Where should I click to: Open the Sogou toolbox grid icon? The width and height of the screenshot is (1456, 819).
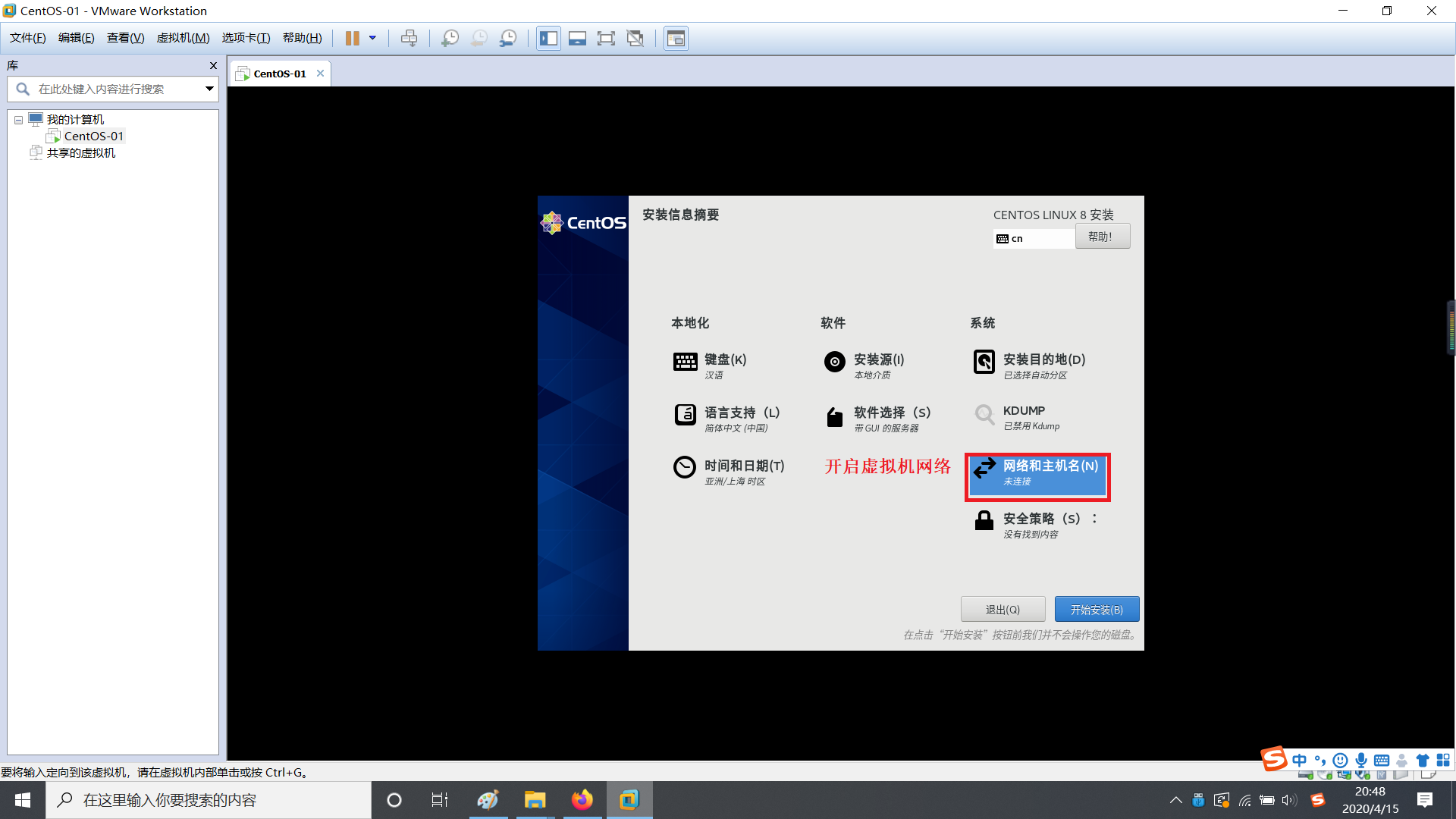click(1443, 760)
